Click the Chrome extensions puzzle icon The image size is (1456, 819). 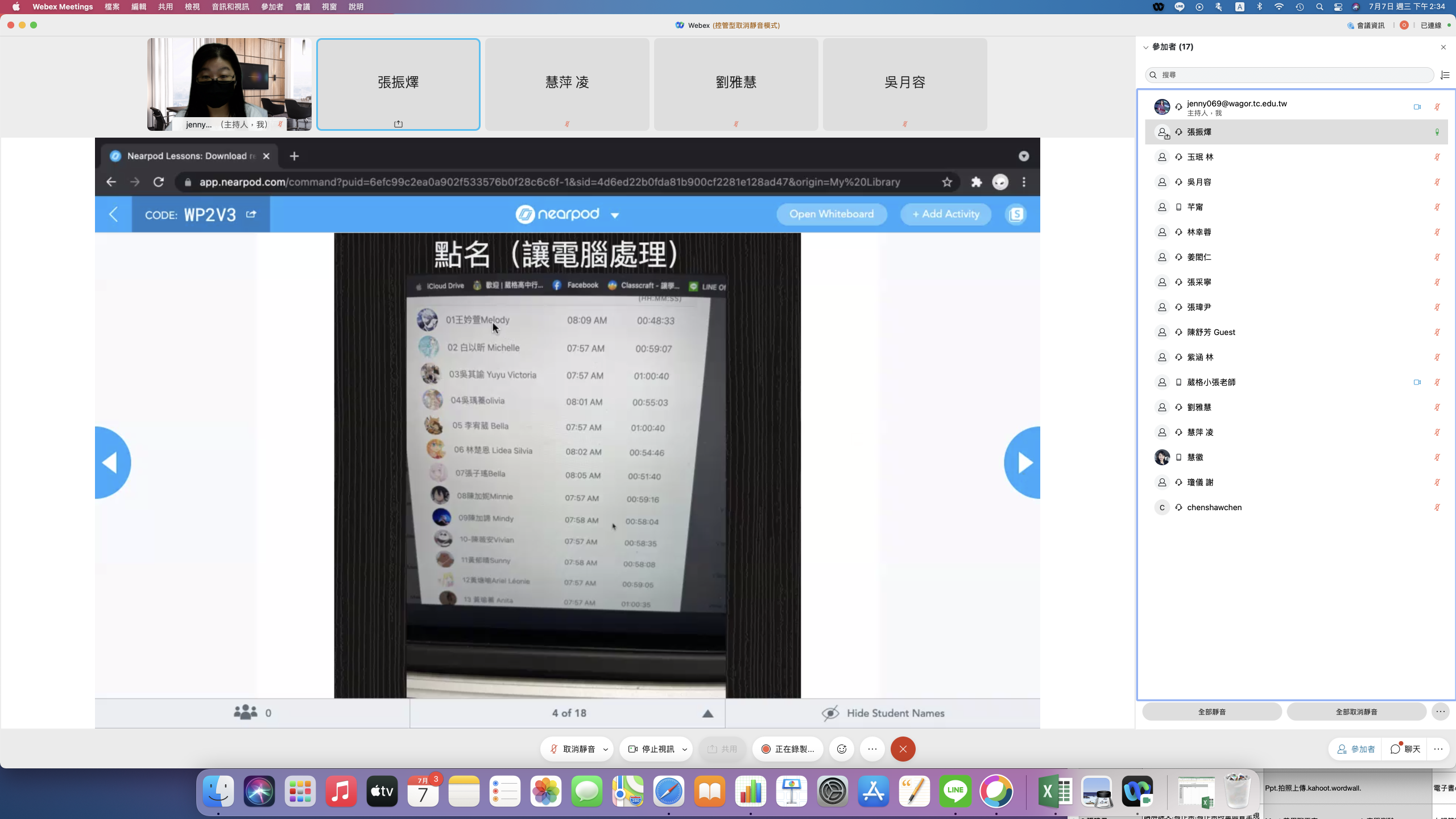click(976, 182)
